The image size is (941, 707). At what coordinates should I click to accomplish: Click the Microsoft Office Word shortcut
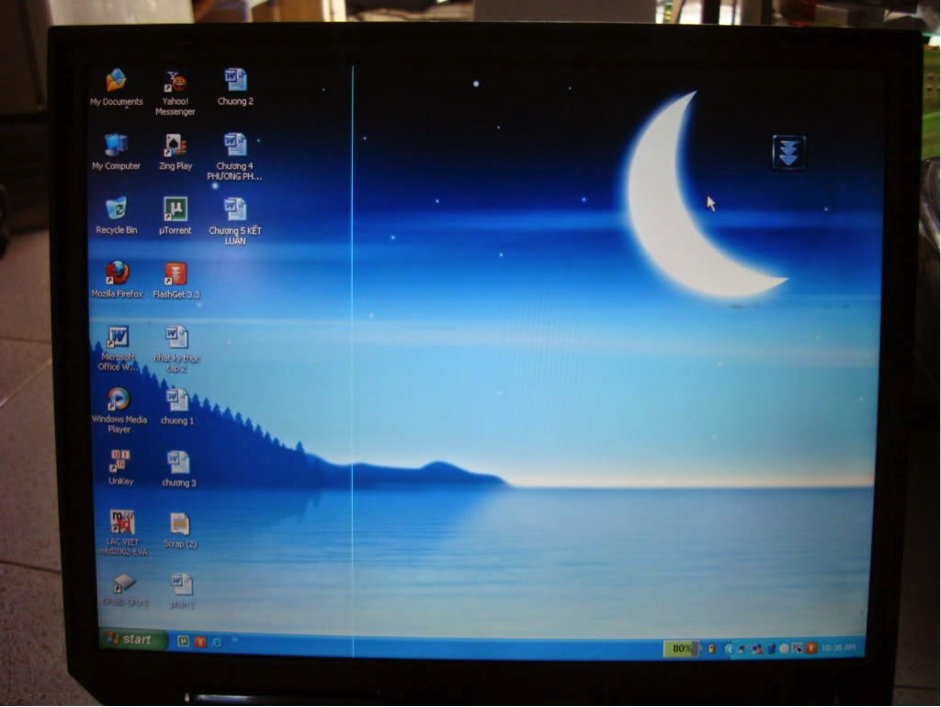118,337
